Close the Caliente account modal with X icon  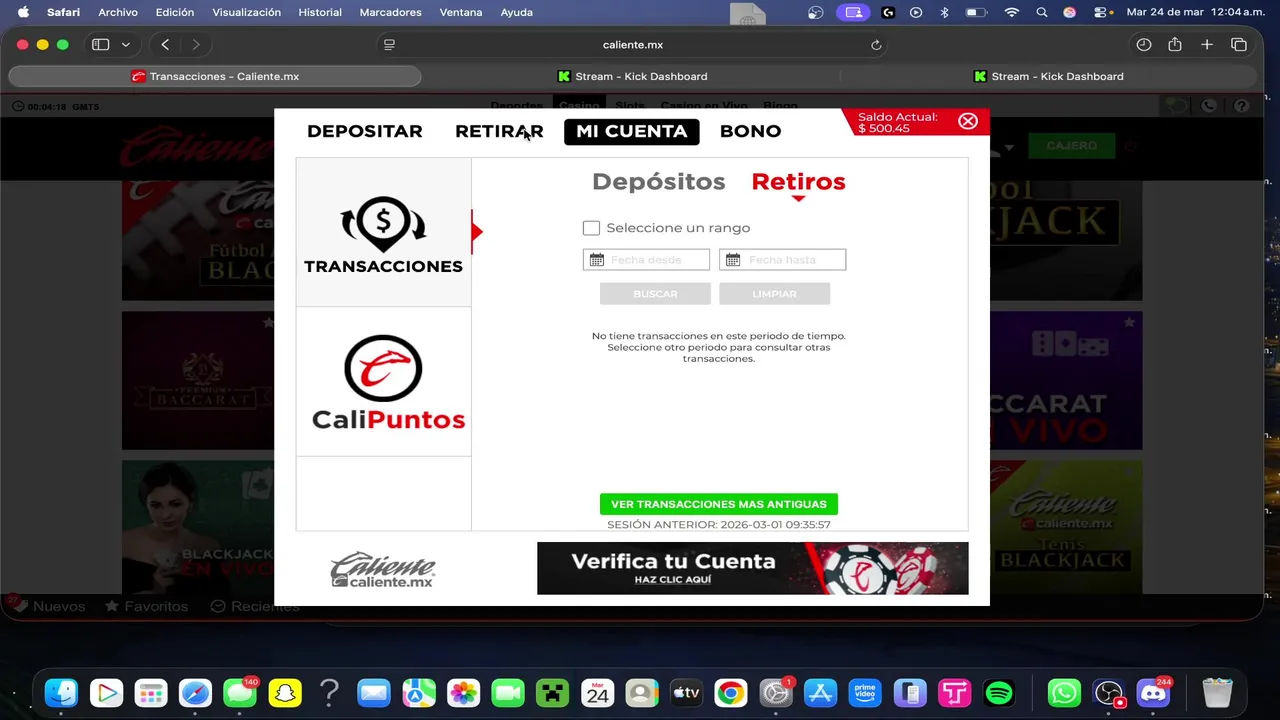pyautogui.click(x=968, y=121)
